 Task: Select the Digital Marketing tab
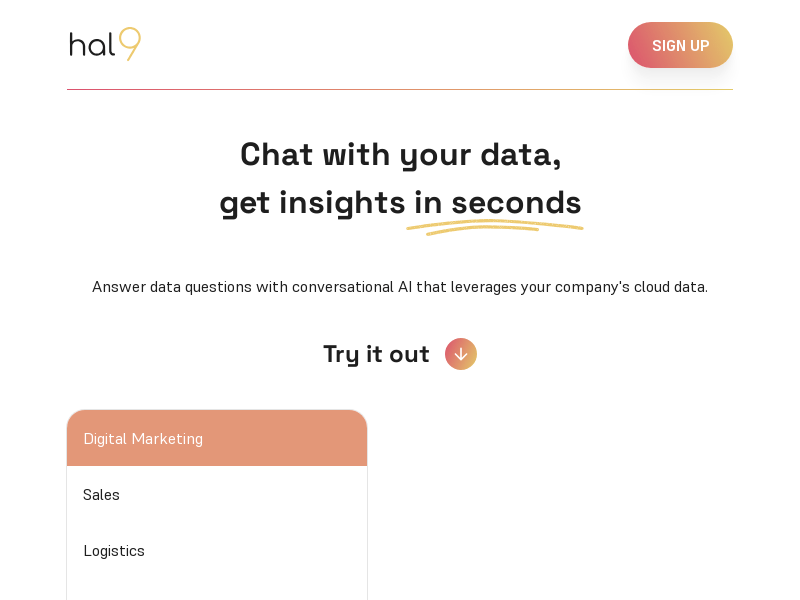(x=217, y=438)
